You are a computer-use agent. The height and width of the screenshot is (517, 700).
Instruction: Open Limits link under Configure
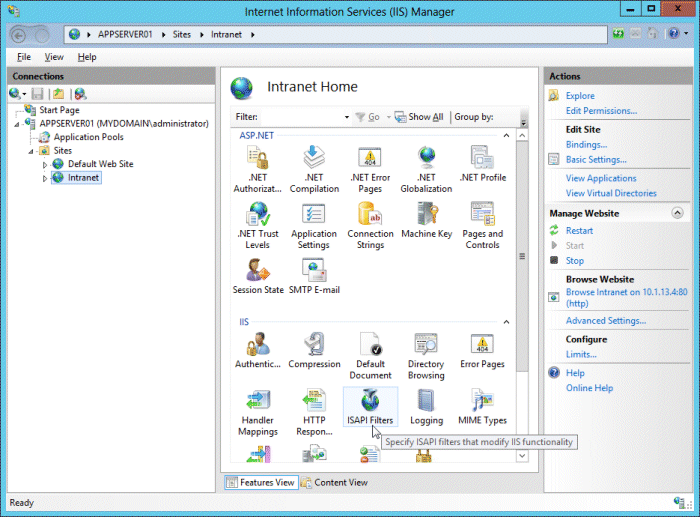click(x=581, y=354)
